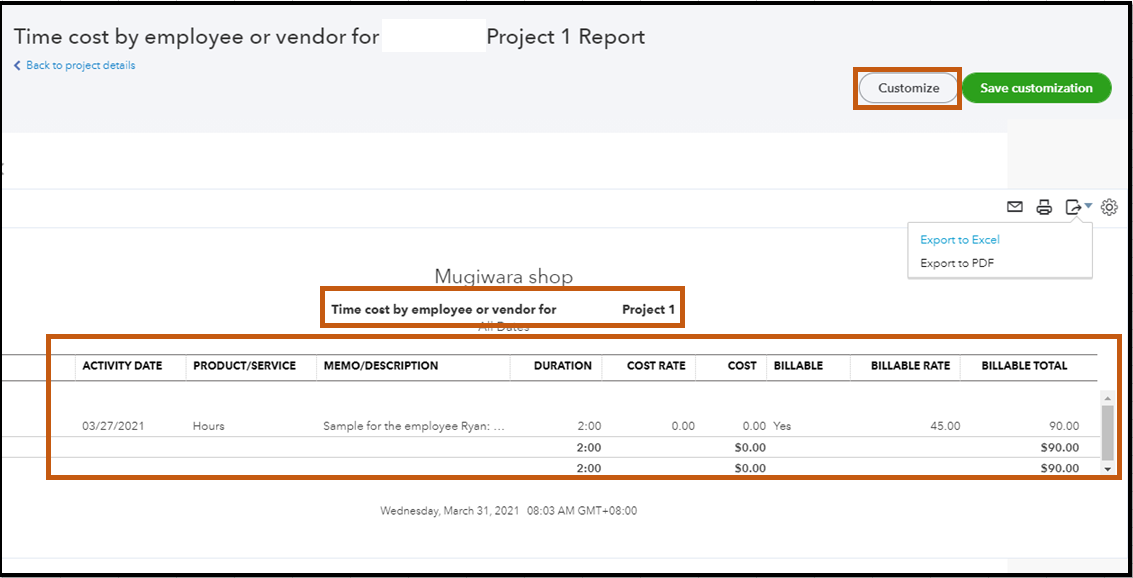Click the 45.00 billable rate value
Screen dimensions: 1133x578
(944, 426)
